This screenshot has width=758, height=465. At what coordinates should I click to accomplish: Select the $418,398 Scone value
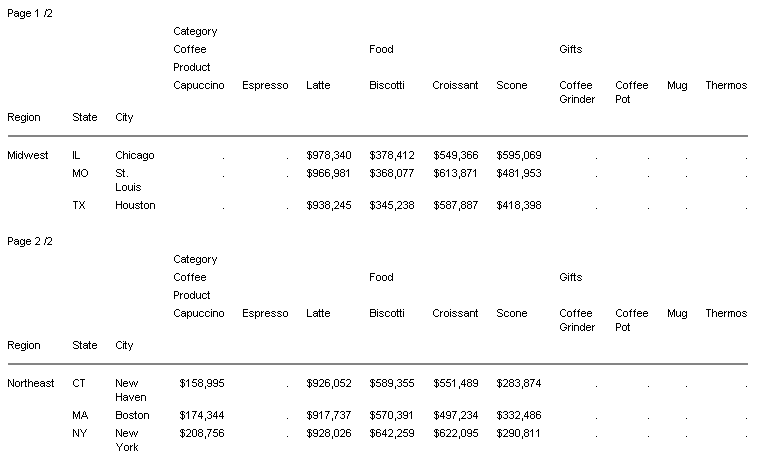point(519,205)
